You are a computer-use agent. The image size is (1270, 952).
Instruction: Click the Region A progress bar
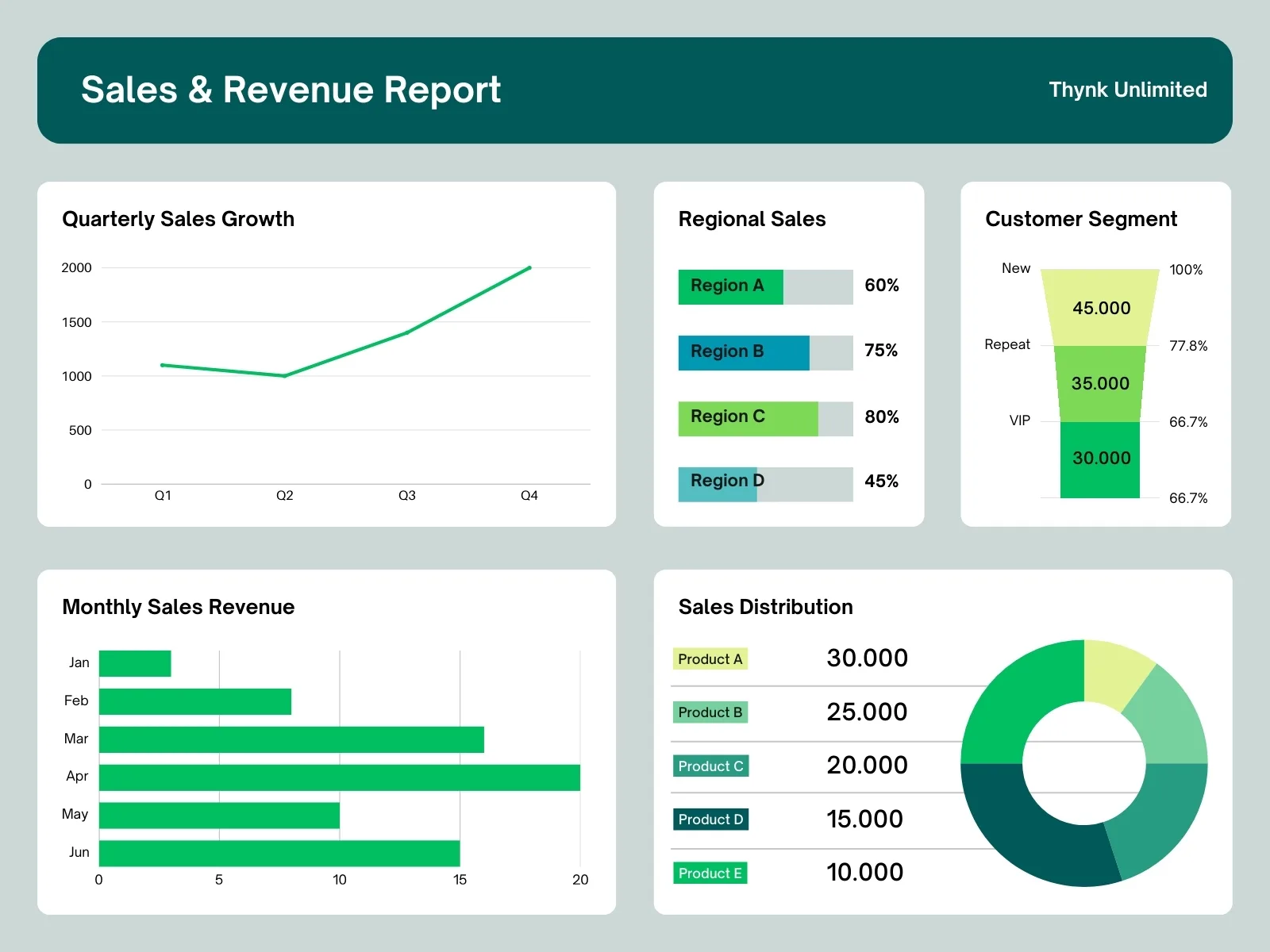click(x=765, y=286)
